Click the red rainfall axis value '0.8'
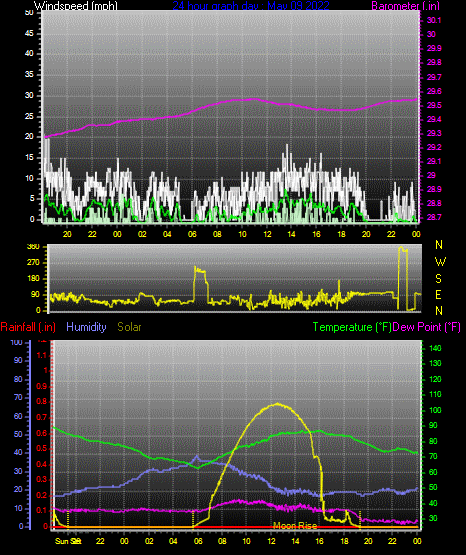Viewport: 466px width, 555px height. [x=42, y=401]
